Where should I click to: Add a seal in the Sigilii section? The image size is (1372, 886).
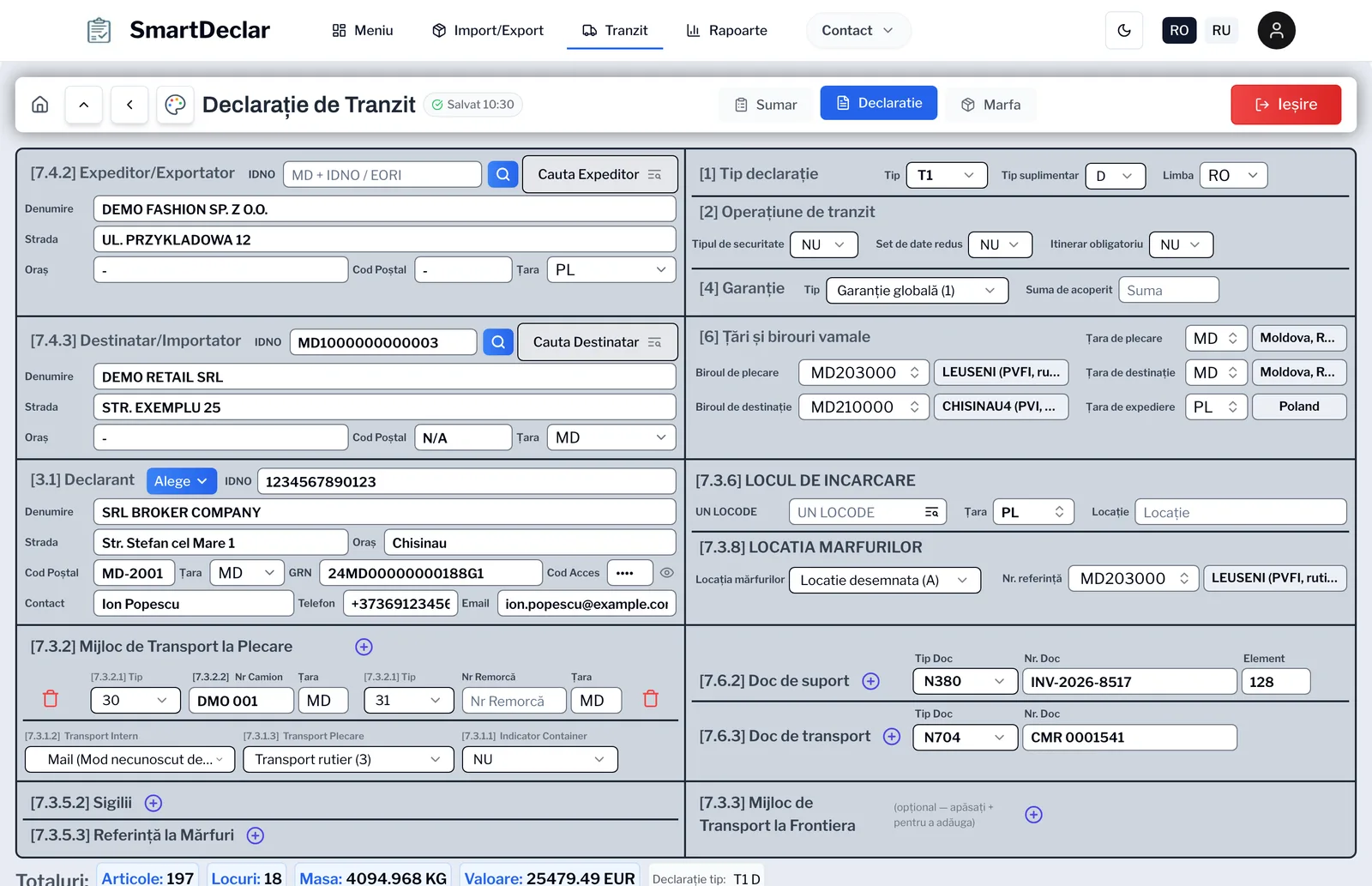153,803
